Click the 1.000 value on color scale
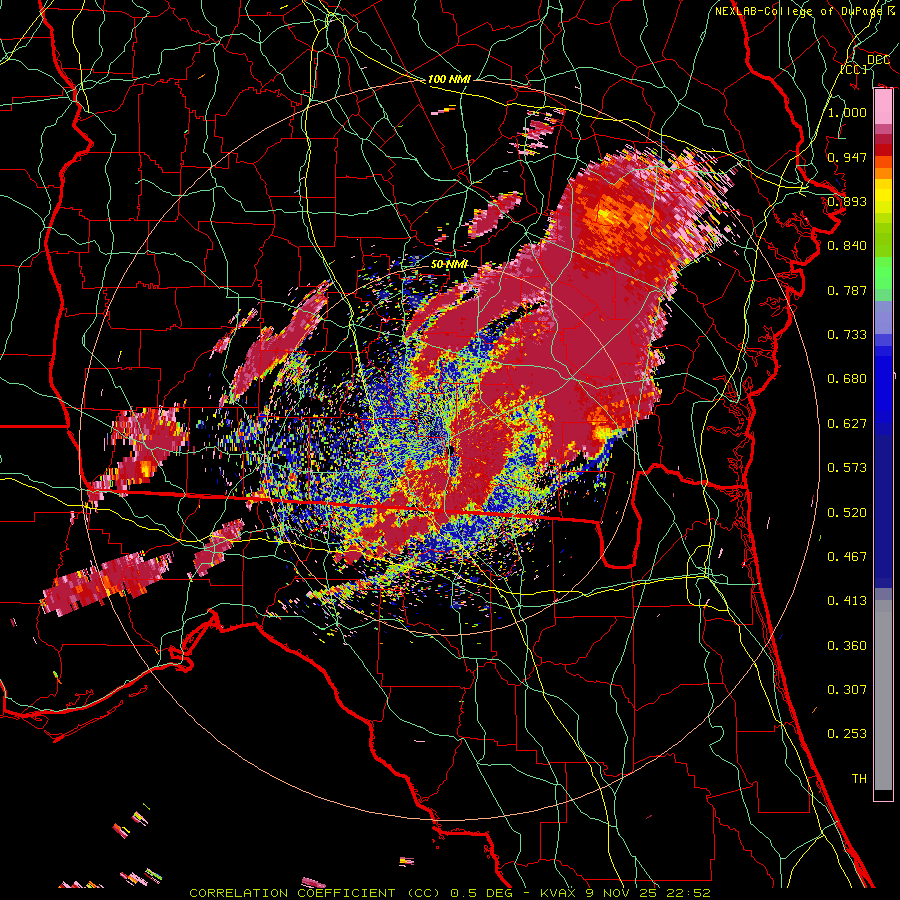Viewport: 900px width, 900px height. coord(847,112)
